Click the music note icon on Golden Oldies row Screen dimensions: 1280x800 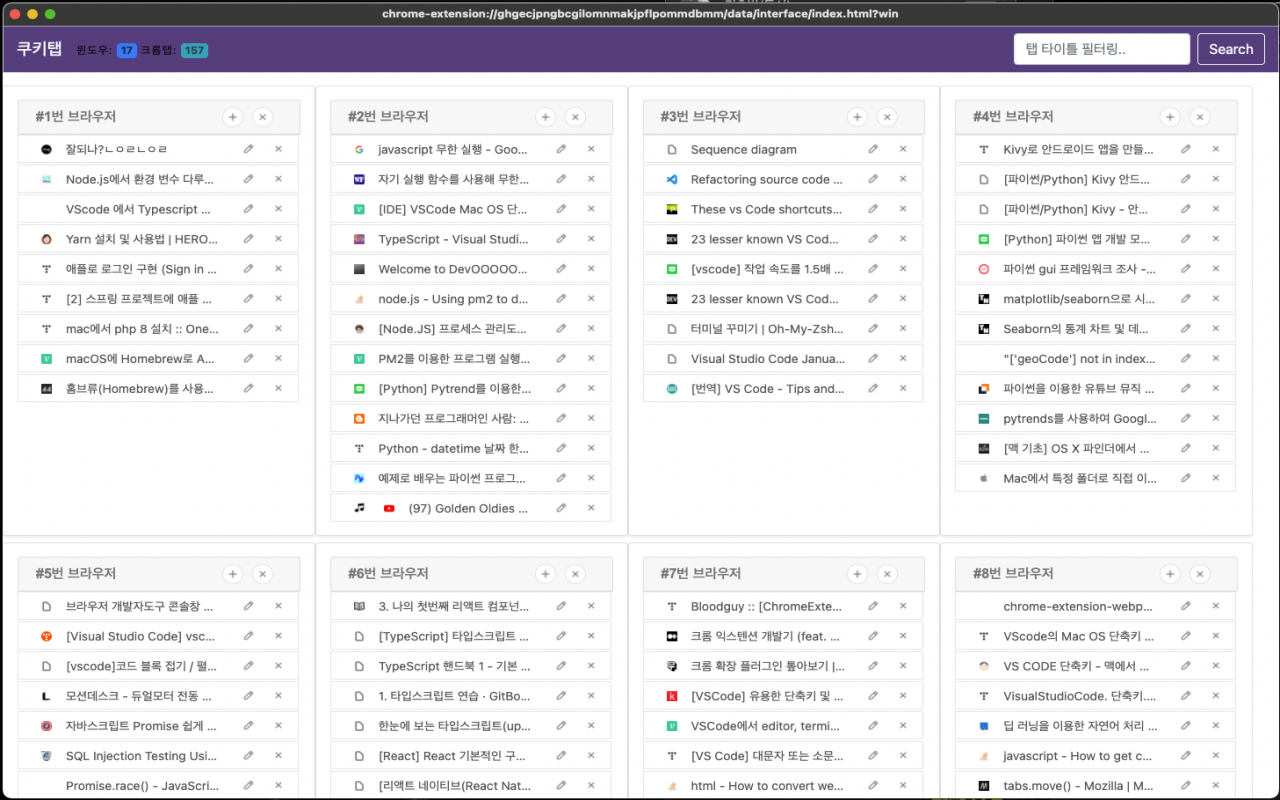(x=359, y=508)
